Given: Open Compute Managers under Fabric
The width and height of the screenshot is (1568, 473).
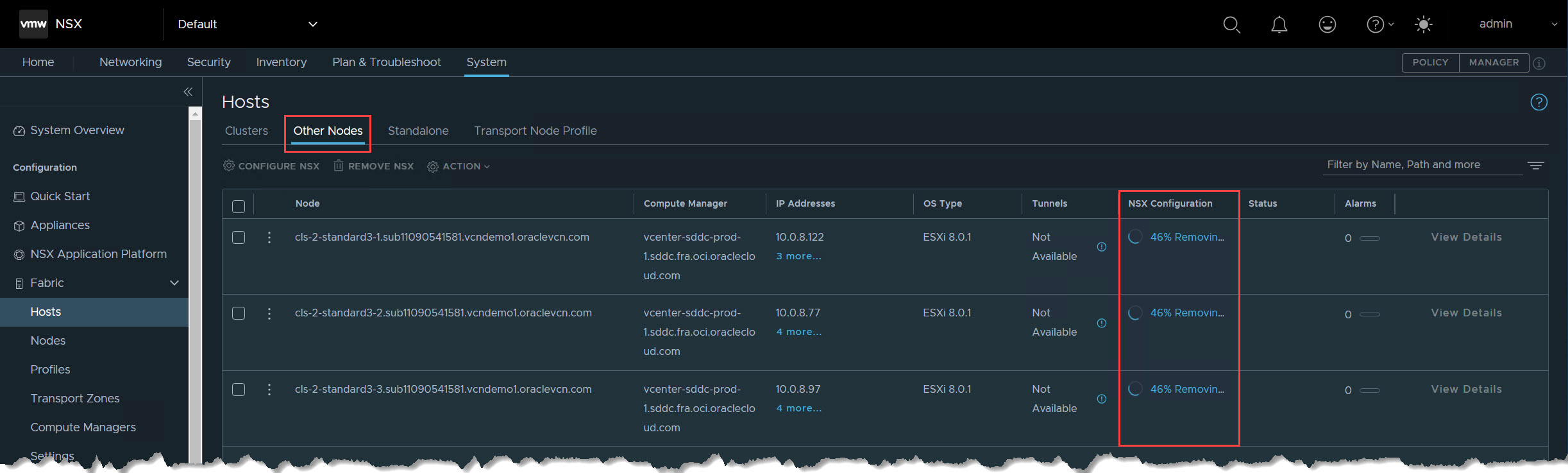Looking at the screenshot, I should 83,427.
